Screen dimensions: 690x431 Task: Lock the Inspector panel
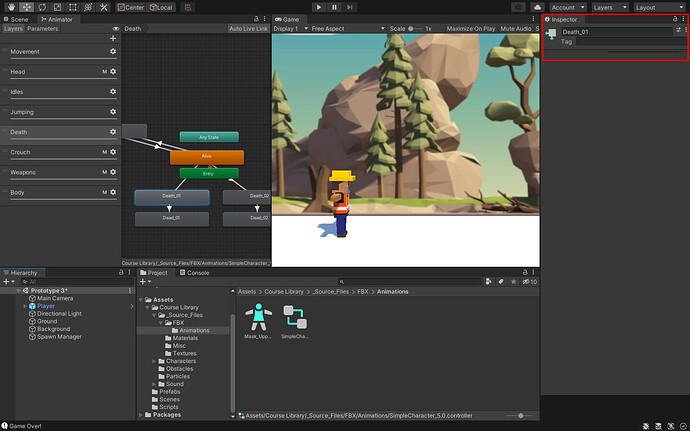pos(675,19)
